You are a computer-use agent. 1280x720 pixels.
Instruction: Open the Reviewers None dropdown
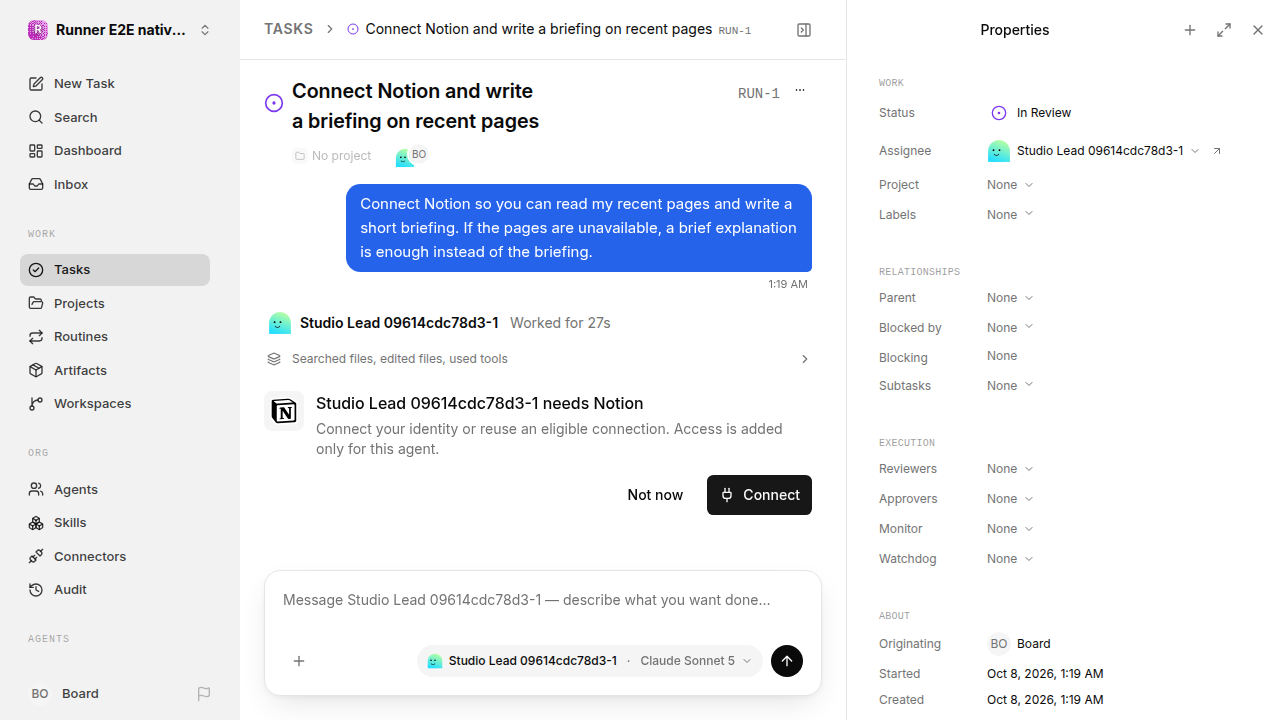[x=1010, y=469]
